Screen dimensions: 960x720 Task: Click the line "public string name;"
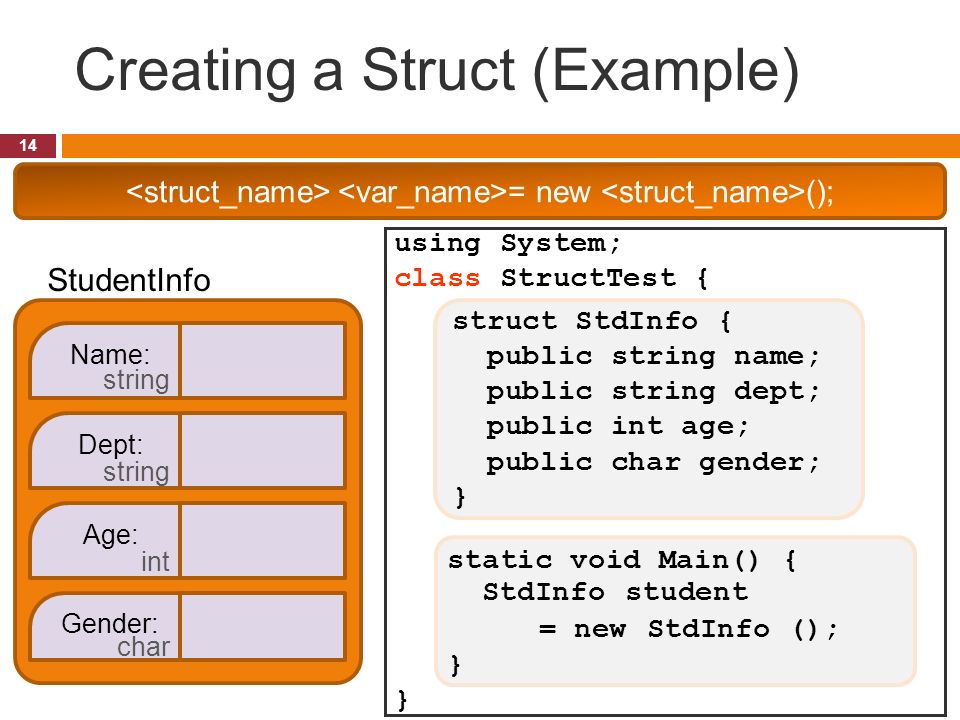[x=653, y=356]
